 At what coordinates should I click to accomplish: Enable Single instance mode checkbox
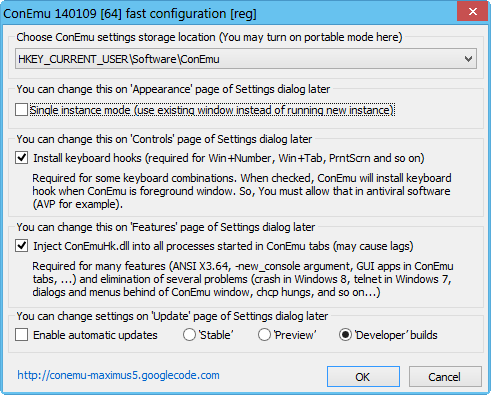[21, 110]
